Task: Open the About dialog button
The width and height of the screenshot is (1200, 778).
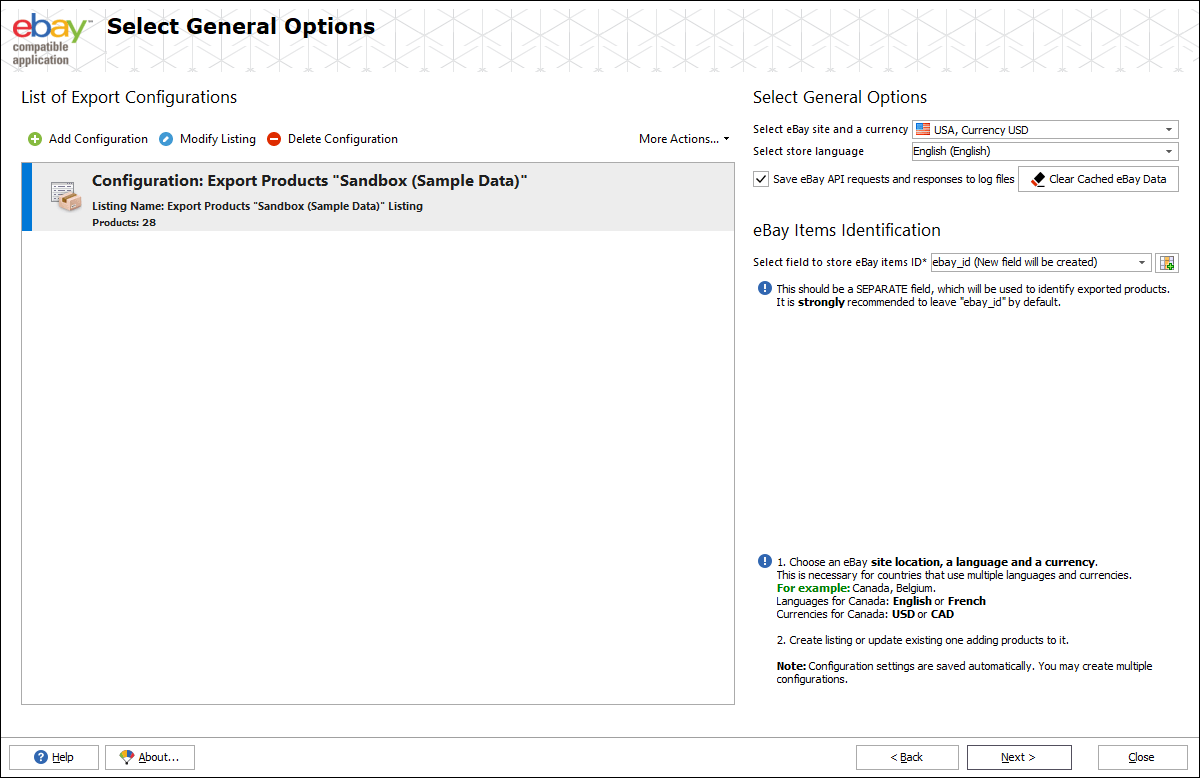Action: pyautogui.click(x=149, y=757)
